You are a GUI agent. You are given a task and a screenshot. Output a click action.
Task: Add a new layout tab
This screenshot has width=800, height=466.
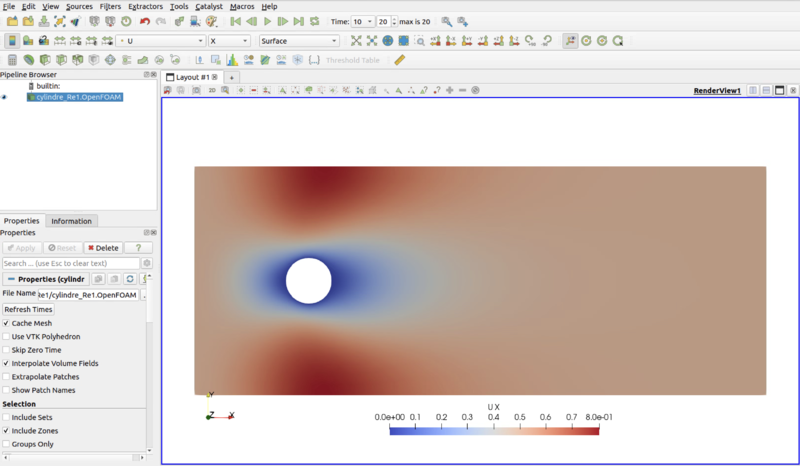[x=231, y=78]
